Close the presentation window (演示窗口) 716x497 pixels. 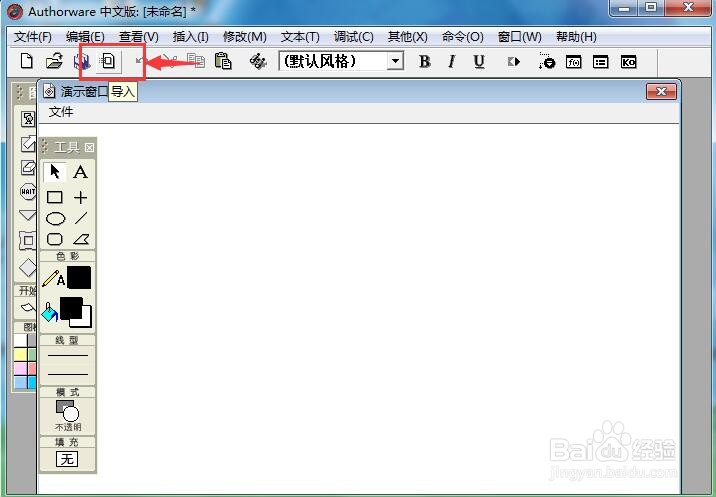(661, 91)
